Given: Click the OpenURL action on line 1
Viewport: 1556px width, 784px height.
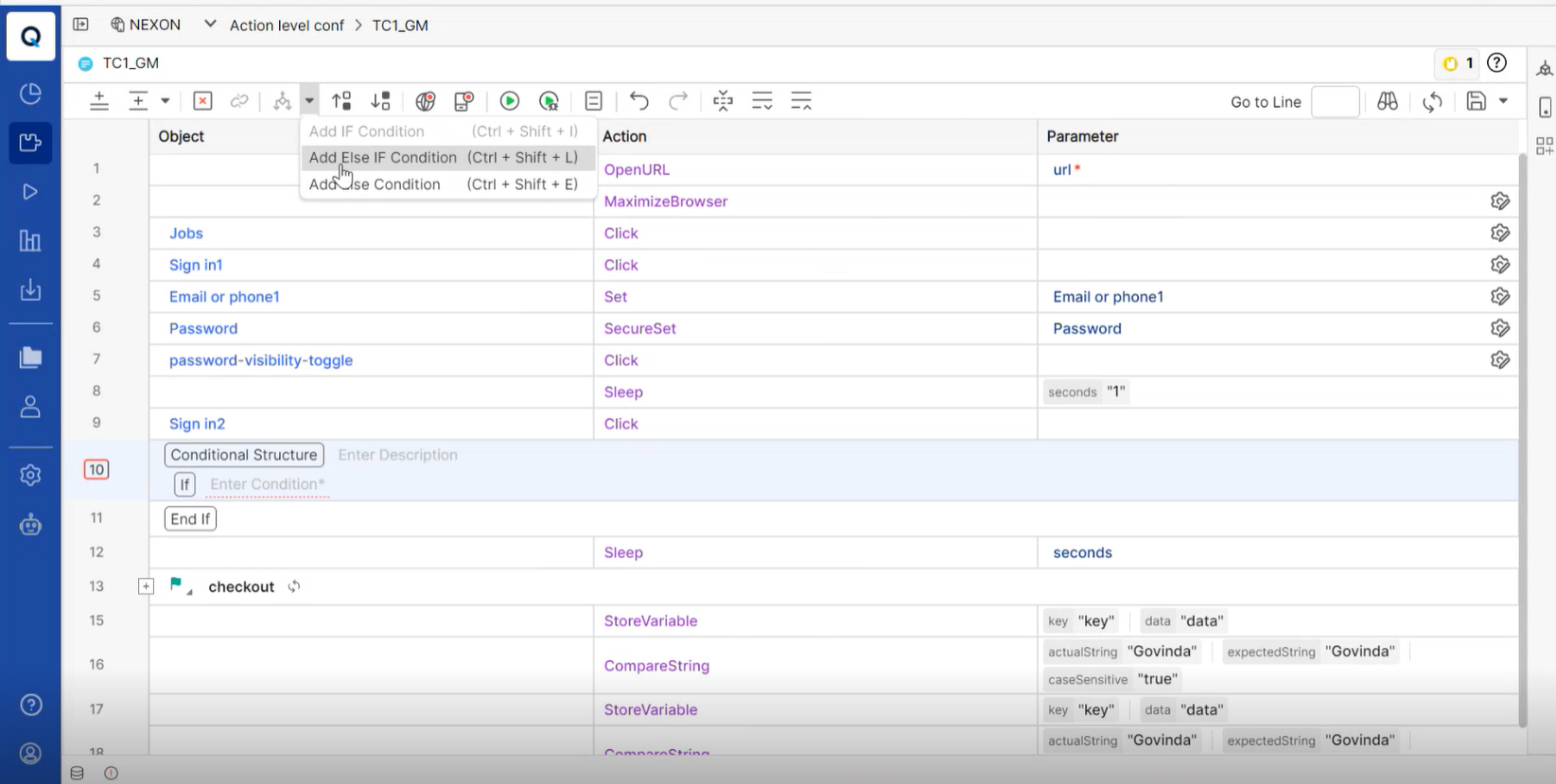Looking at the screenshot, I should pos(637,170).
